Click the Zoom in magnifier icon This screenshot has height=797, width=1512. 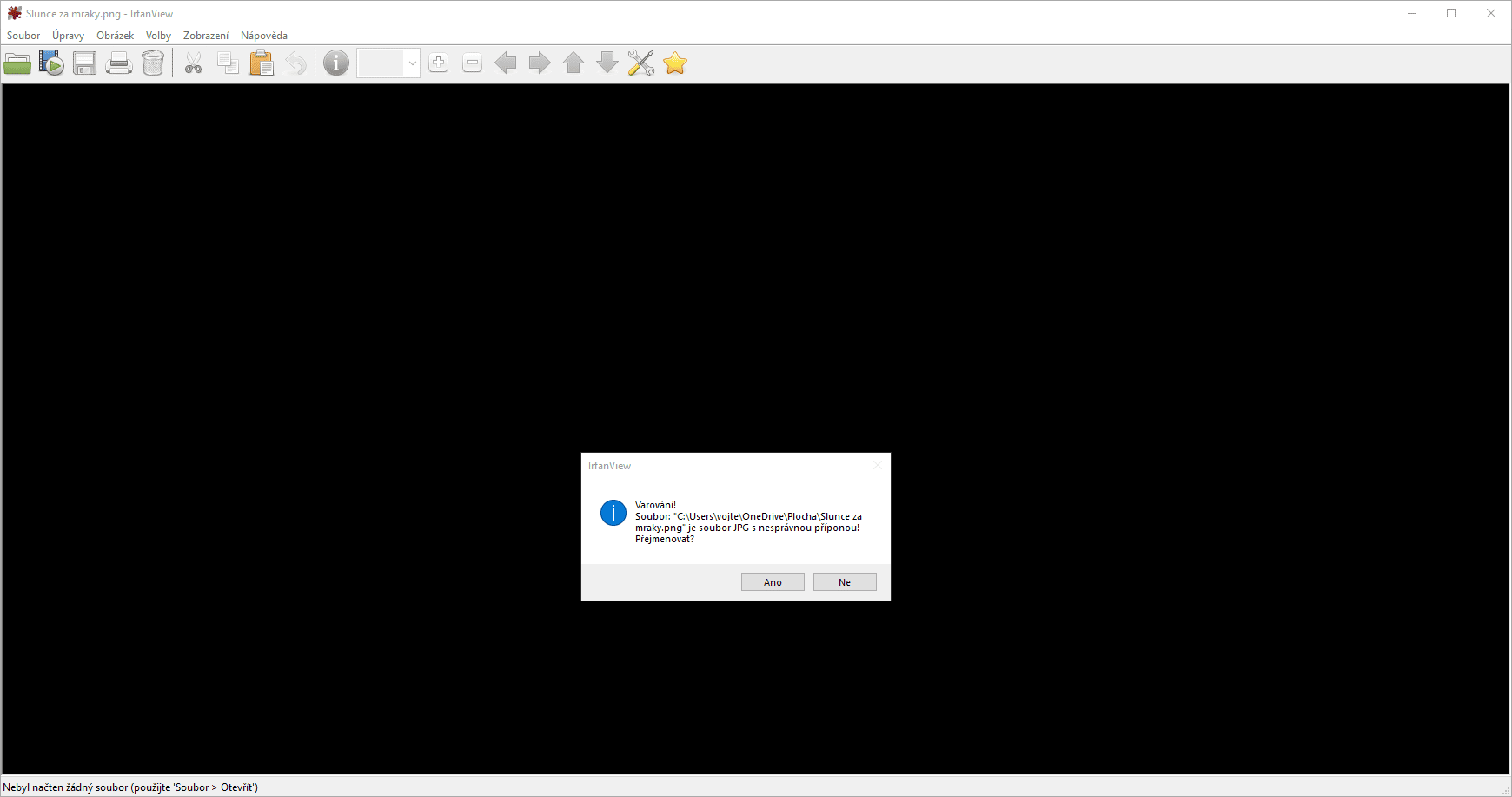pyautogui.click(x=439, y=63)
